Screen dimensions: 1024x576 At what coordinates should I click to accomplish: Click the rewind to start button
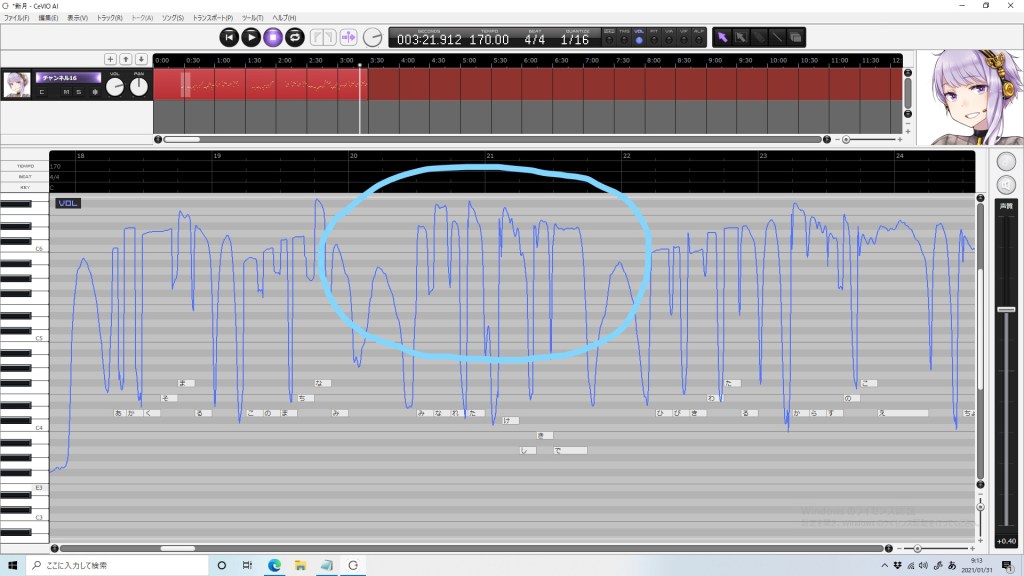(229, 38)
